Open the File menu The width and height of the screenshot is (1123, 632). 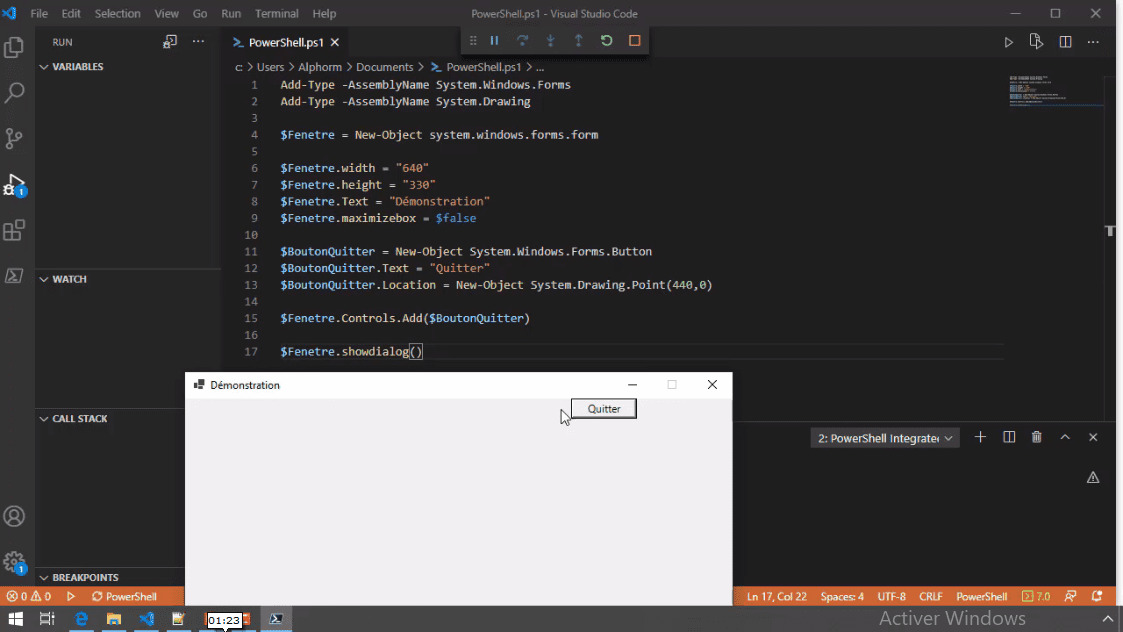39,14
